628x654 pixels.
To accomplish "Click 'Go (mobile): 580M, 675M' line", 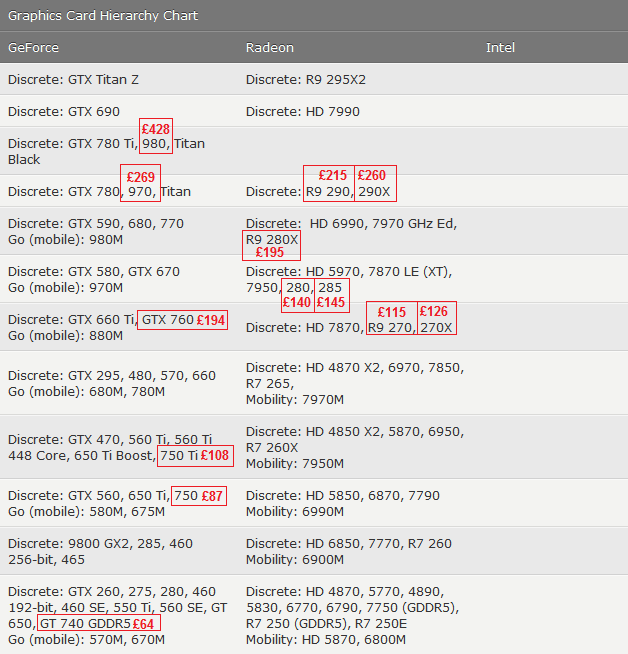I will click(x=86, y=511).
